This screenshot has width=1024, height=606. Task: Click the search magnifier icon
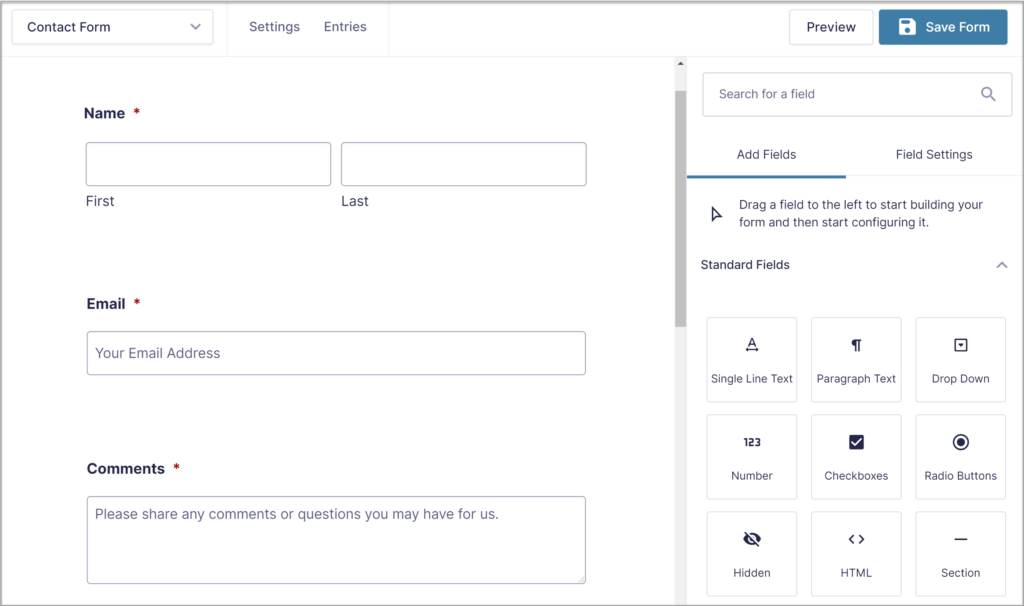(988, 93)
